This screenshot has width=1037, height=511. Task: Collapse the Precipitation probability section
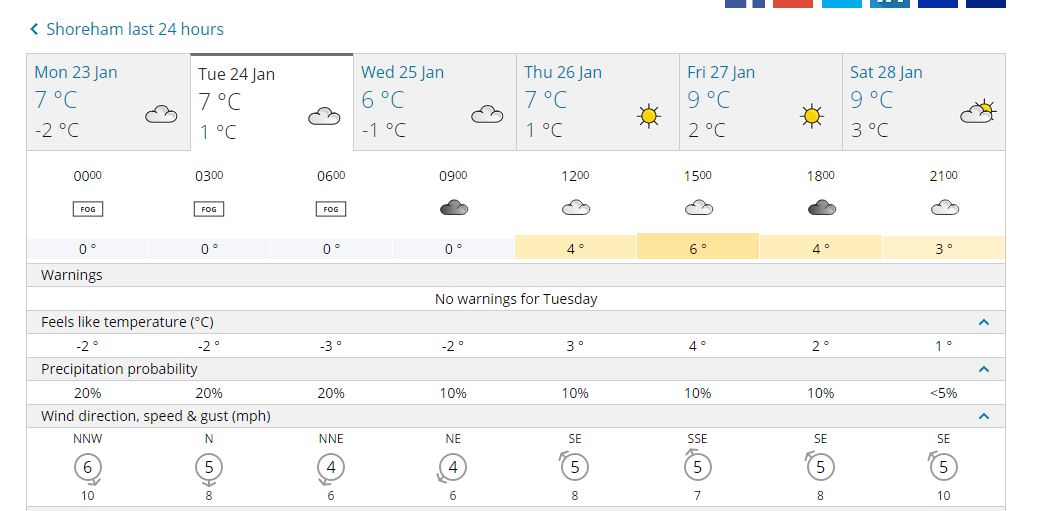pos(983,370)
